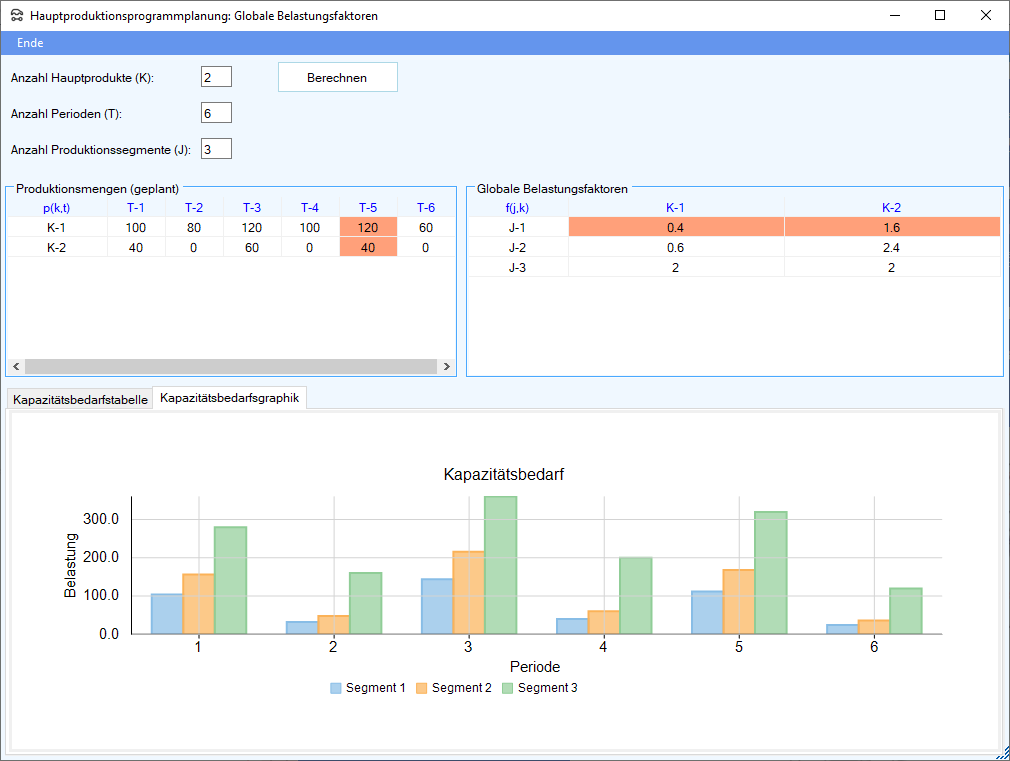
Task: Toggle Segment 1 legend swatch
Action: pos(336,688)
